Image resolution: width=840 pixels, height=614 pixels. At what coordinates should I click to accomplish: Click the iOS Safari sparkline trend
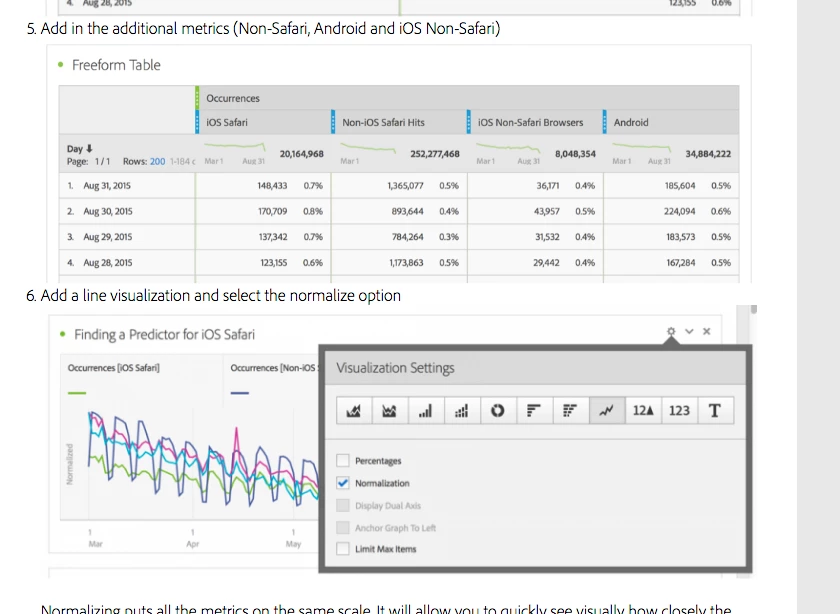[x=235, y=146]
